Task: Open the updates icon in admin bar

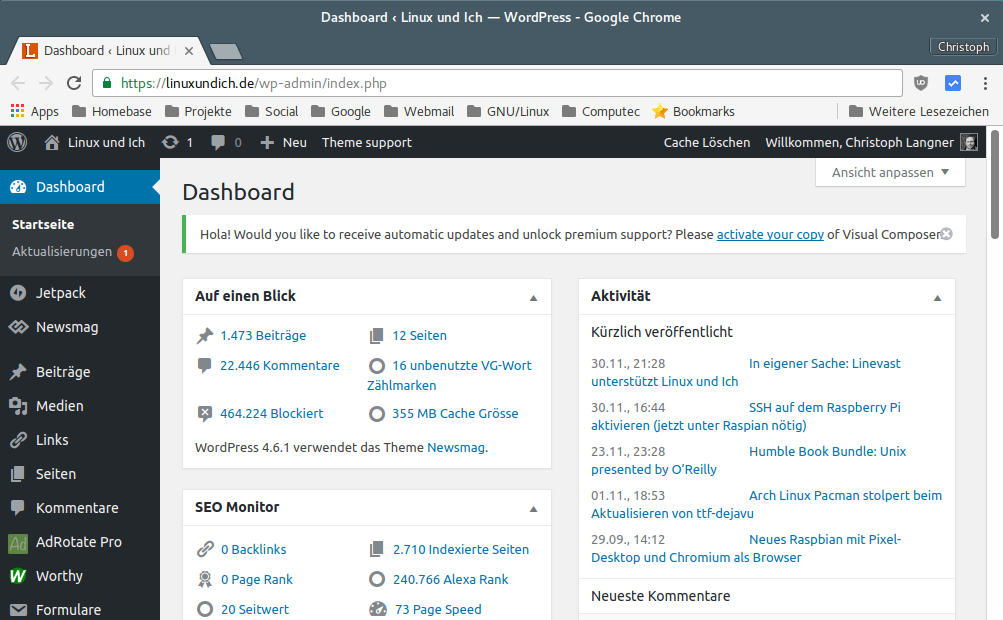Action: point(171,142)
